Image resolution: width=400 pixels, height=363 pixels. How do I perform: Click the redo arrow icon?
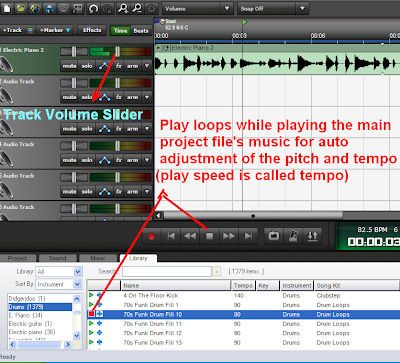pos(107,8)
